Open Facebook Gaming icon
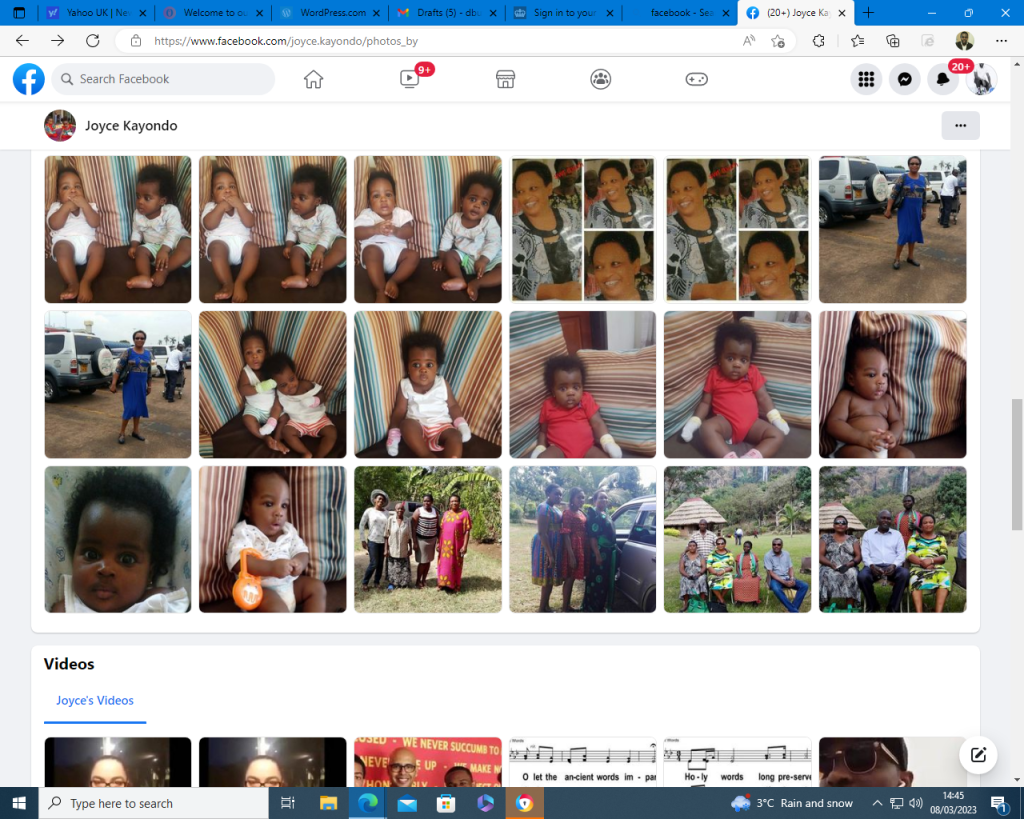This screenshot has height=819, width=1024. coord(696,79)
